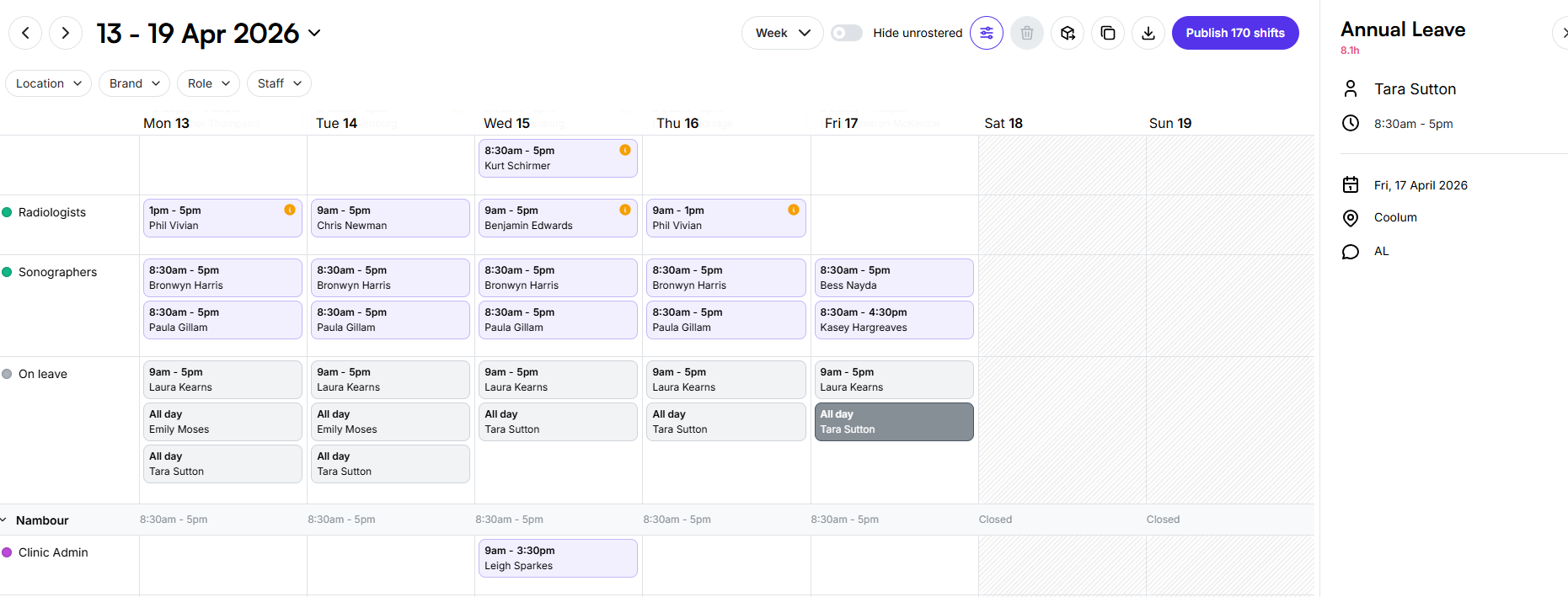Click the download roster icon

tap(1148, 33)
